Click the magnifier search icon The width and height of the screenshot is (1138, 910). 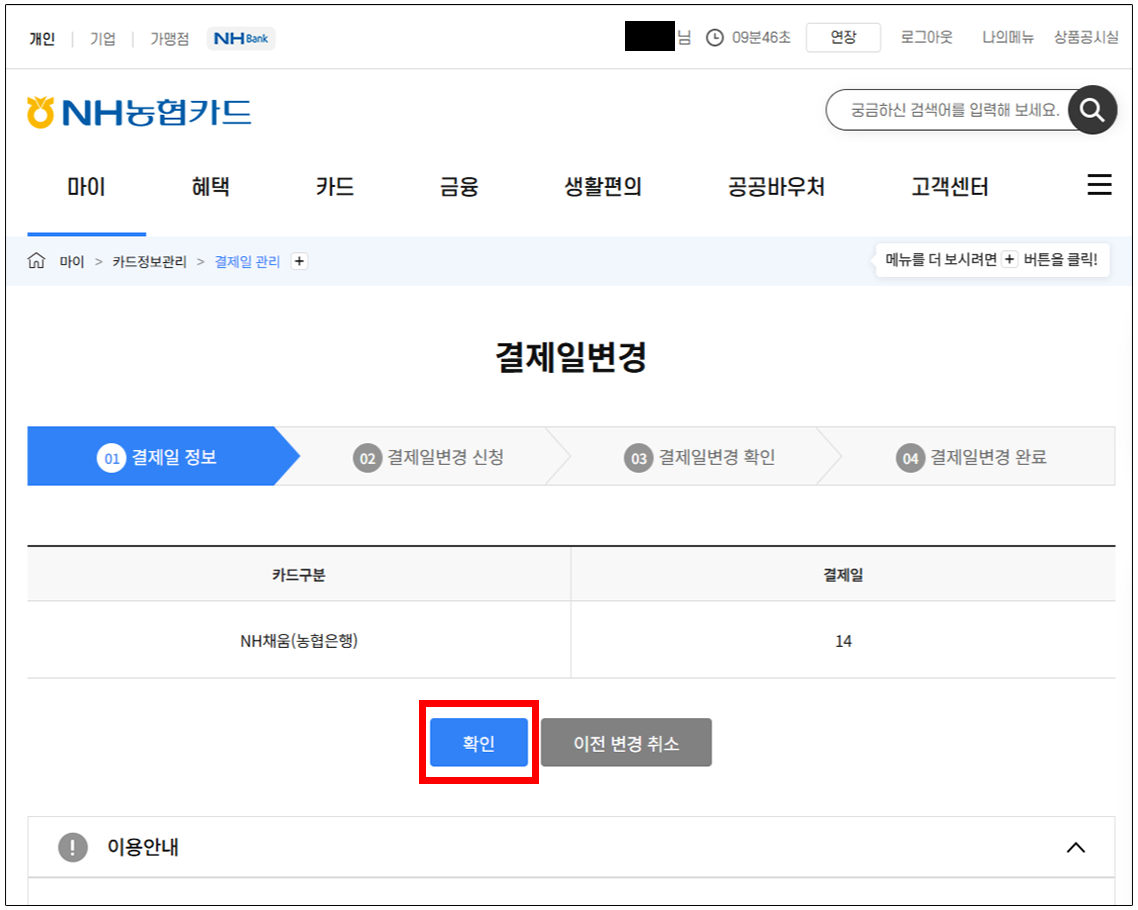coord(1091,110)
